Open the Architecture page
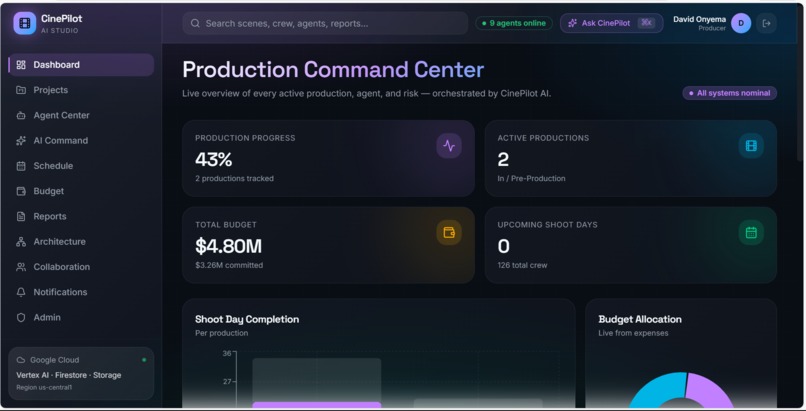The width and height of the screenshot is (806, 411). [x=81, y=241]
